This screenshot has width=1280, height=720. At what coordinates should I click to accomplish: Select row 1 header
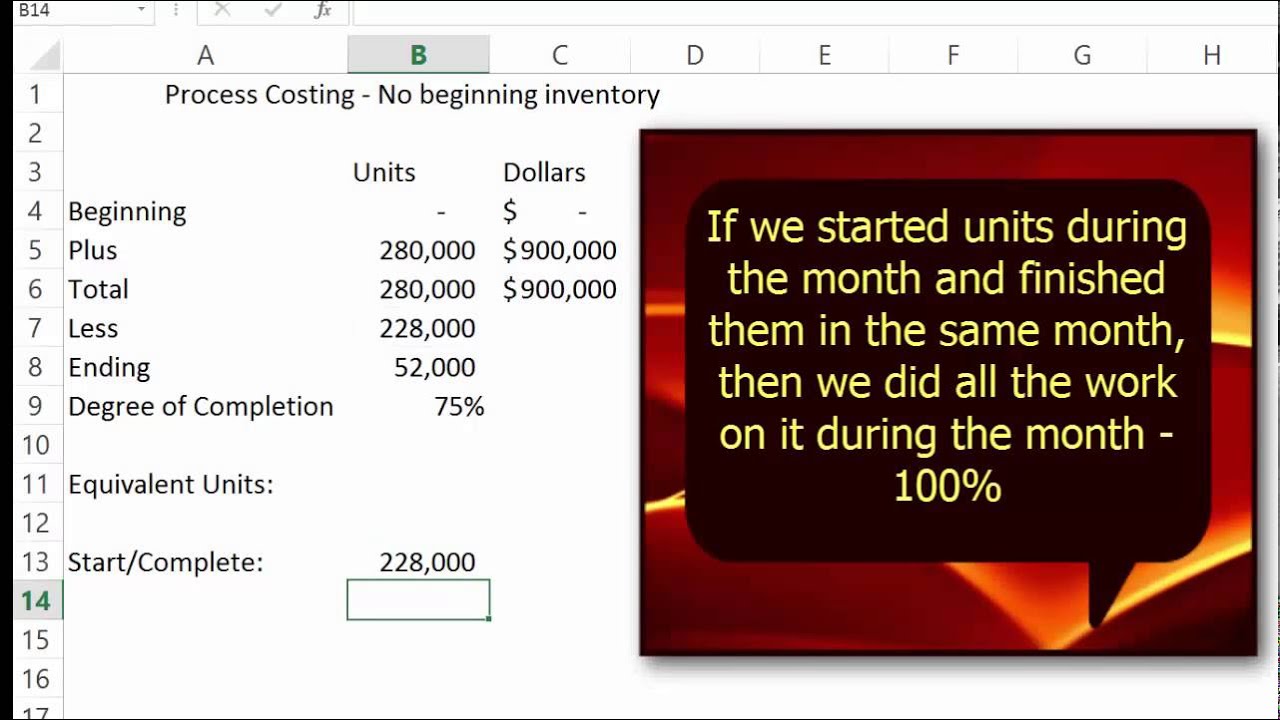click(x=36, y=95)
